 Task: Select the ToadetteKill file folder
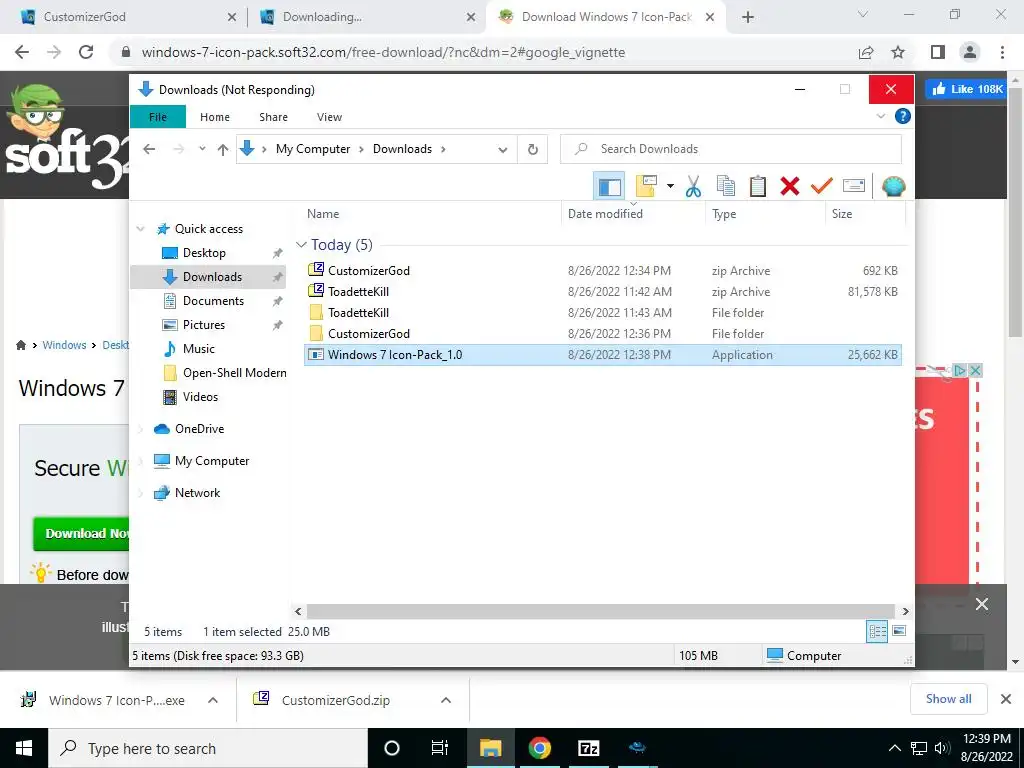603,313
